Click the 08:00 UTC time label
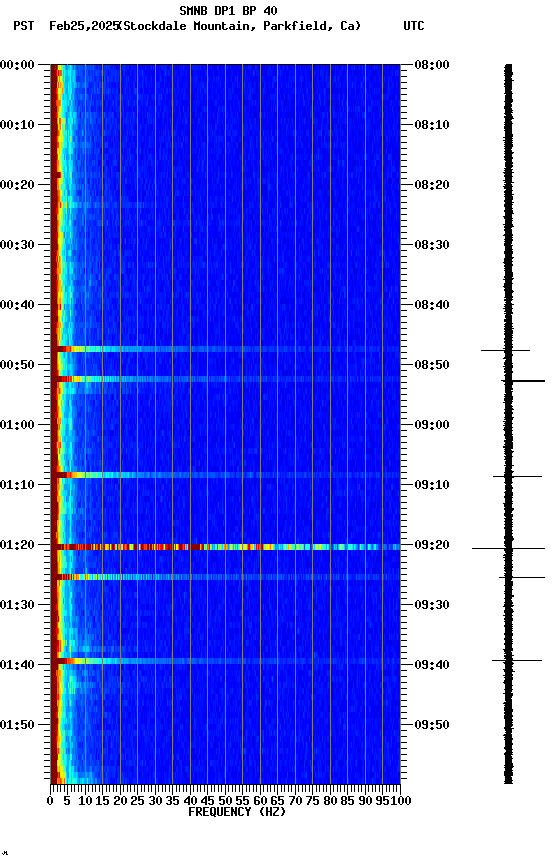Screen dimensions: 552x864 (432, 64)
